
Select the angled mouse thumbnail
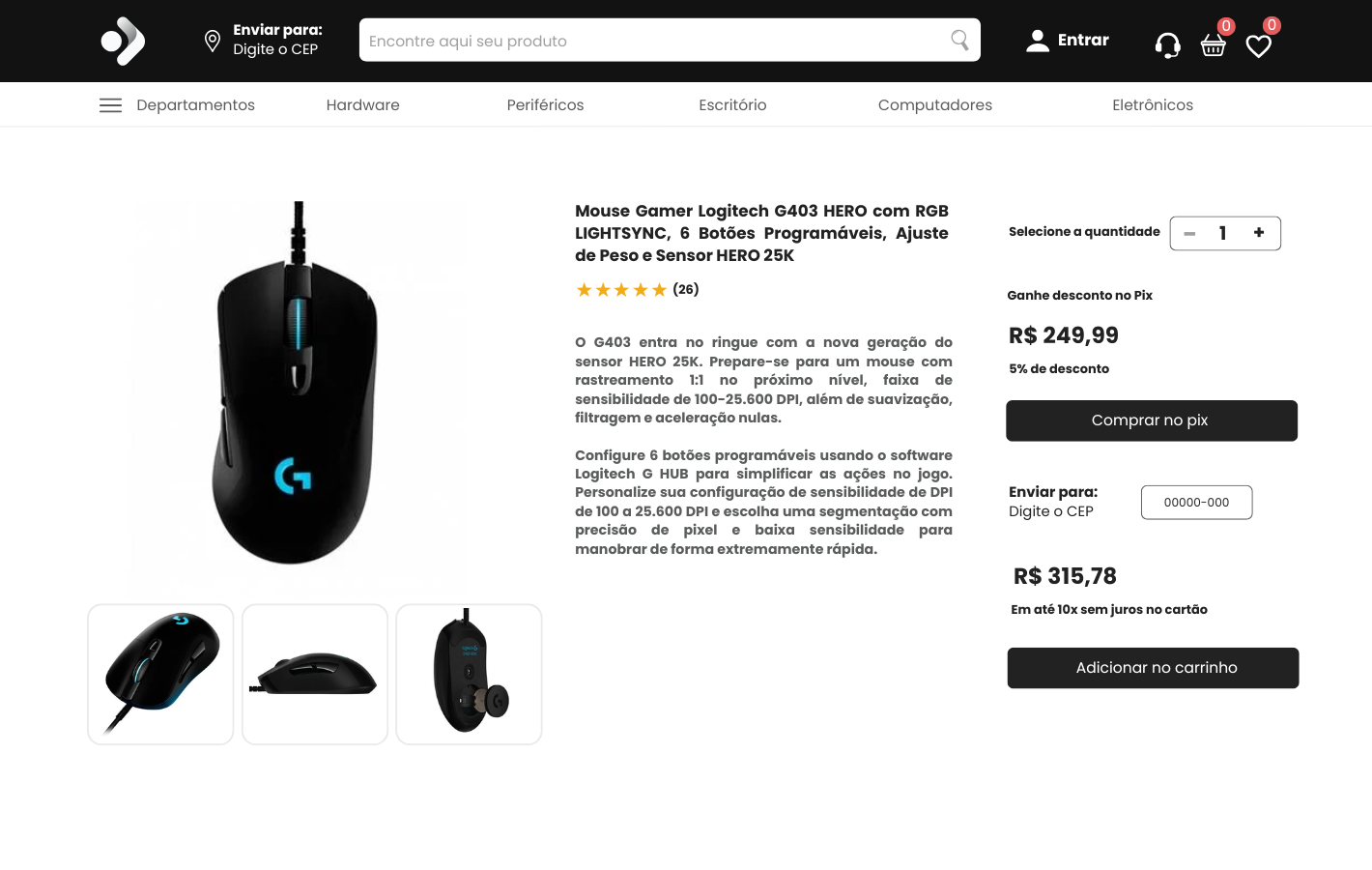point(160,675)
